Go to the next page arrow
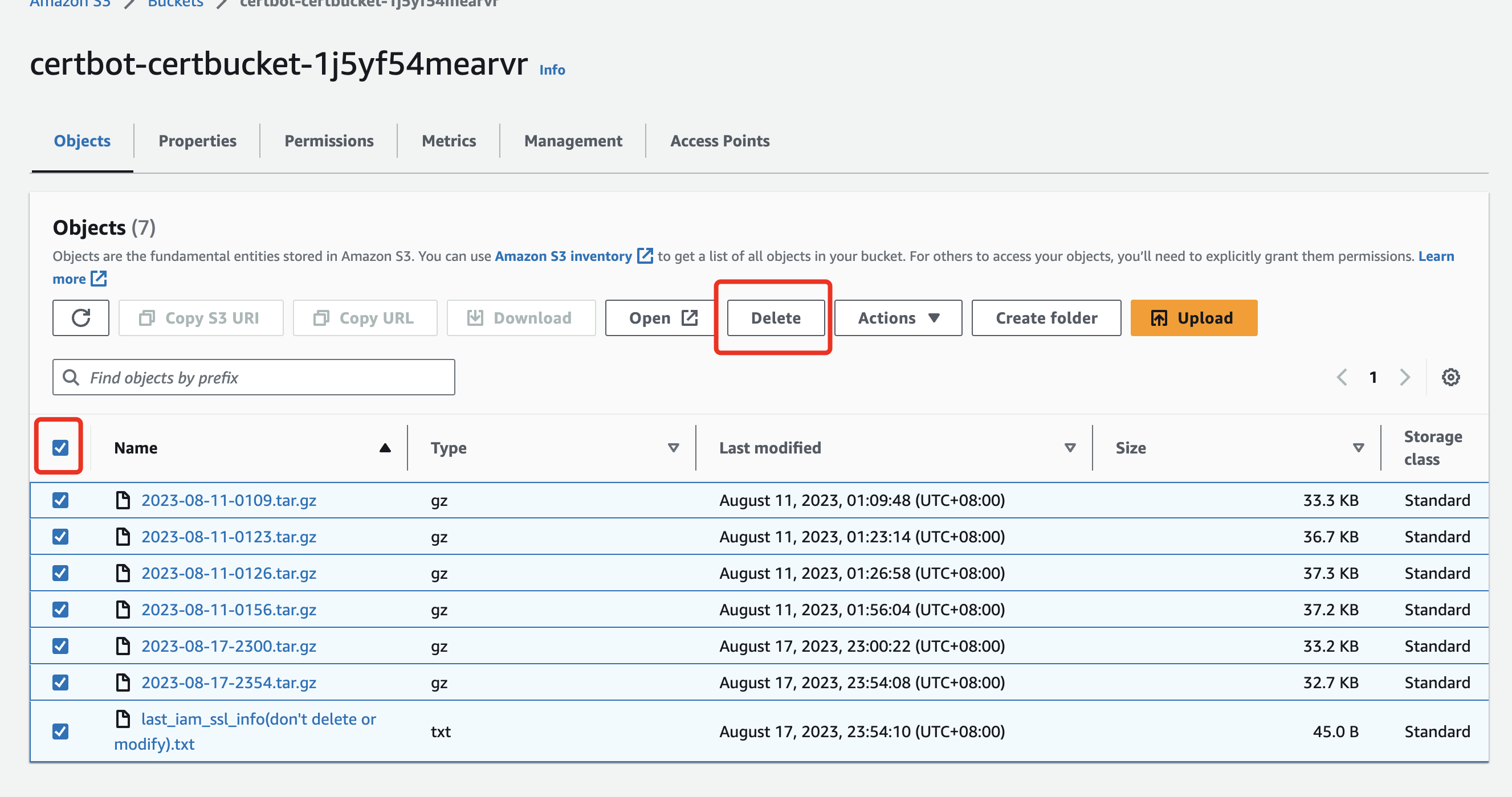Viewport: 1512px width, 797px height. click(1405, 377)
